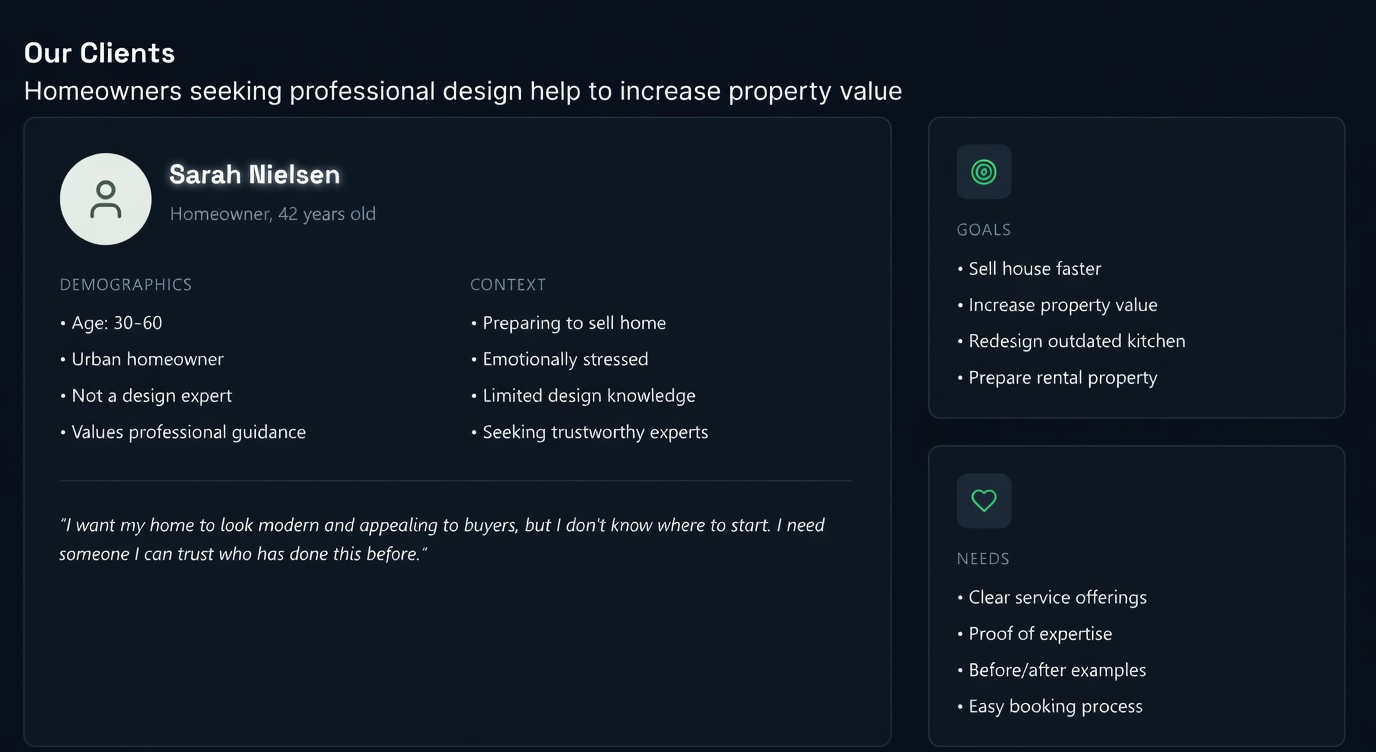Click the Sarah Nielsen name heading
Screen dimensions: 1376x752
(x=254, y=175)
